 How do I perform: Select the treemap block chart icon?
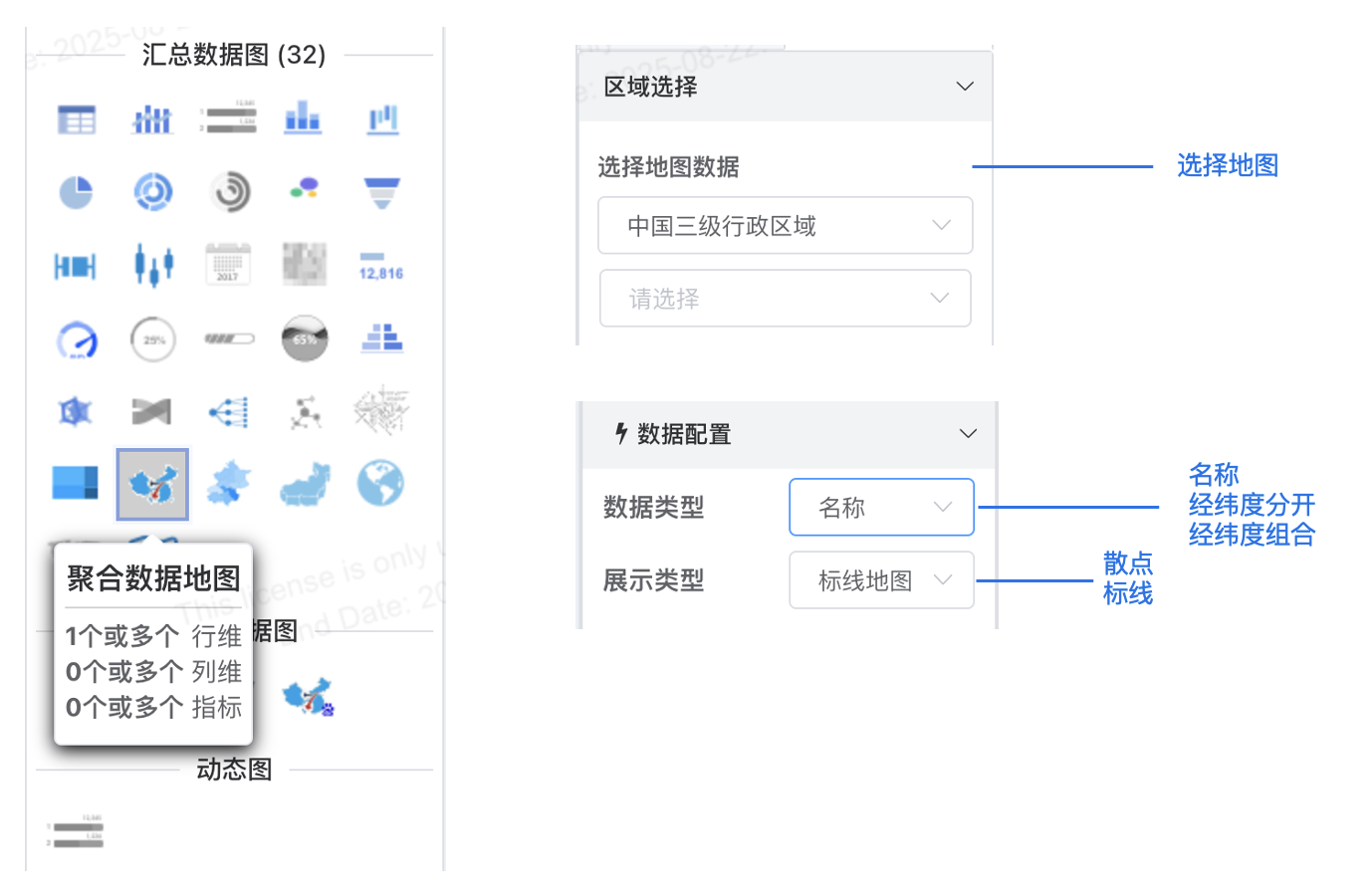(76, 483)
